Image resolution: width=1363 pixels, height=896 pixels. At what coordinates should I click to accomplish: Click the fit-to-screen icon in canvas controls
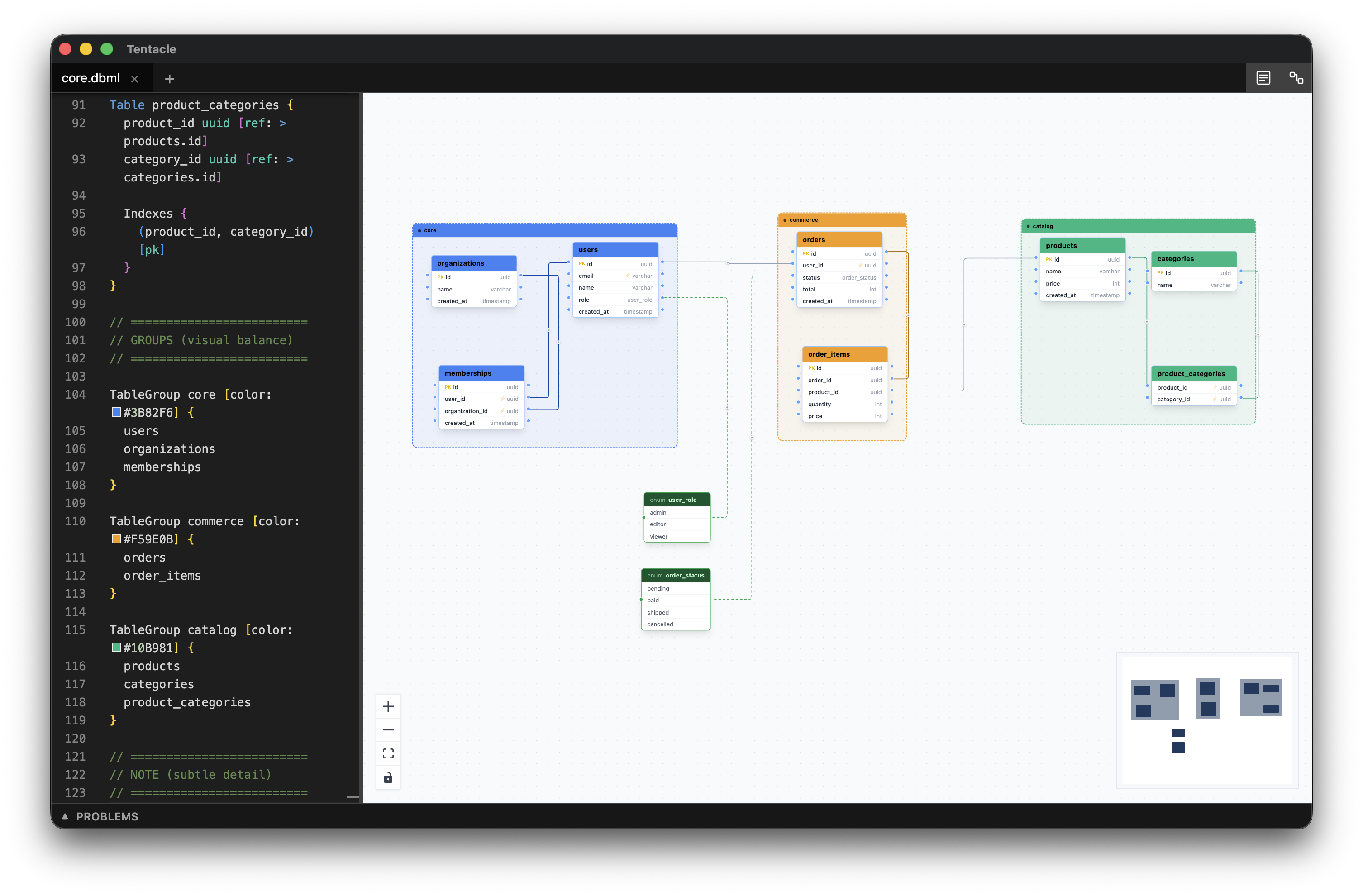(x=388, y=753)
